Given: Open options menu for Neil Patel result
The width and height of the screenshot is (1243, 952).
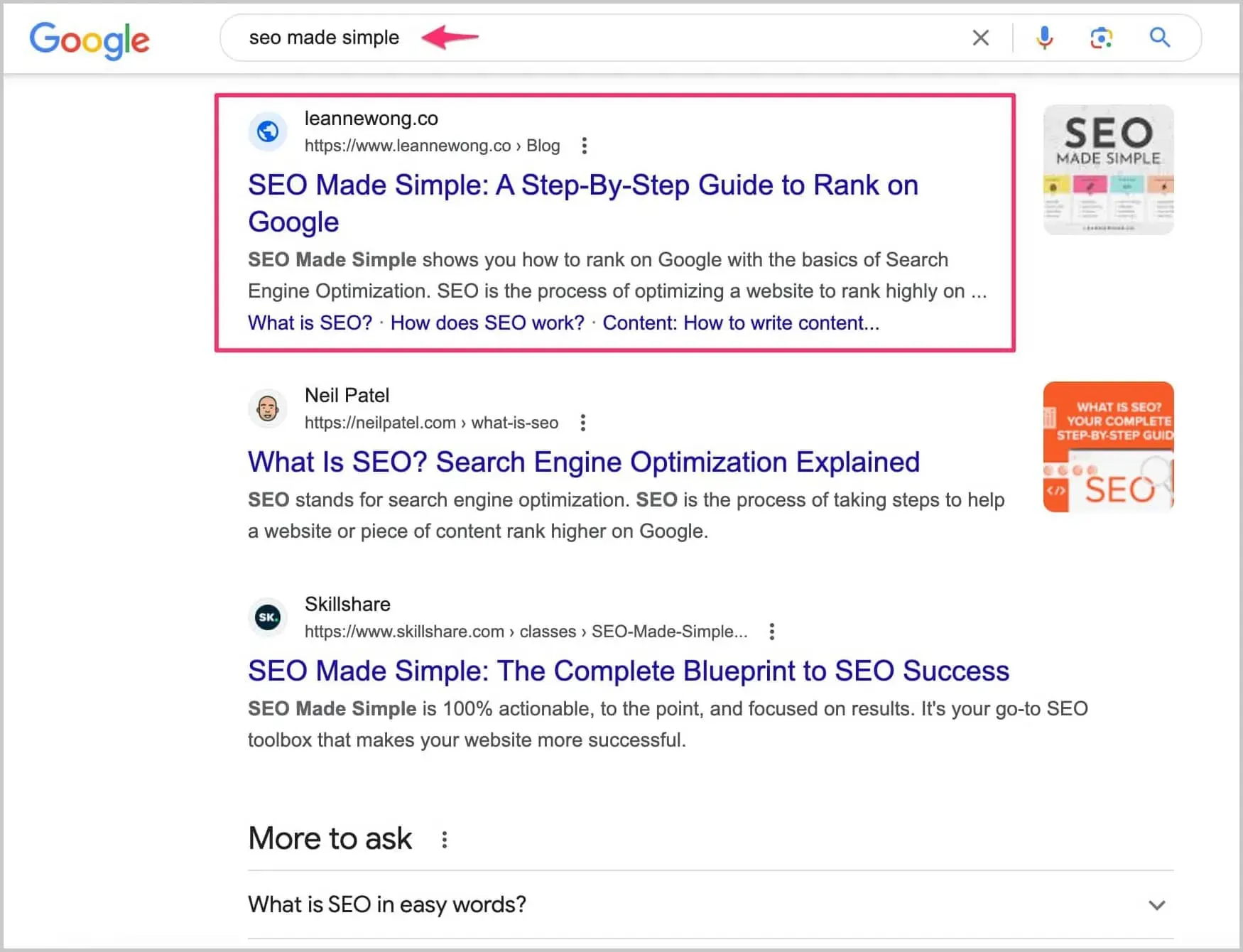Looking at the screenshot, I should [x=582, y=422].
